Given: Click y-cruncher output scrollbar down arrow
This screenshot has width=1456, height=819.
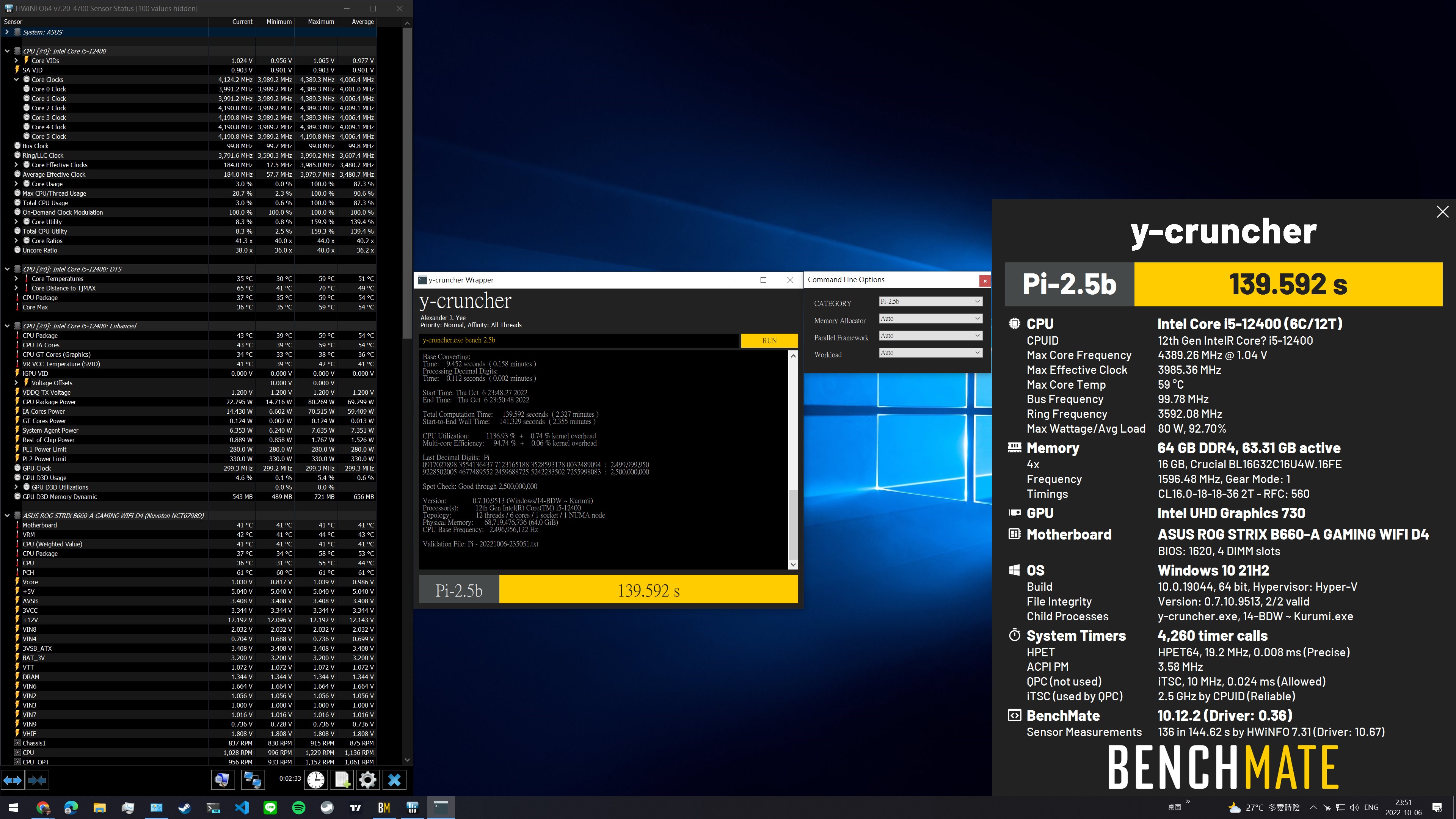Looking at the screenshot, I should pos(793,564).
